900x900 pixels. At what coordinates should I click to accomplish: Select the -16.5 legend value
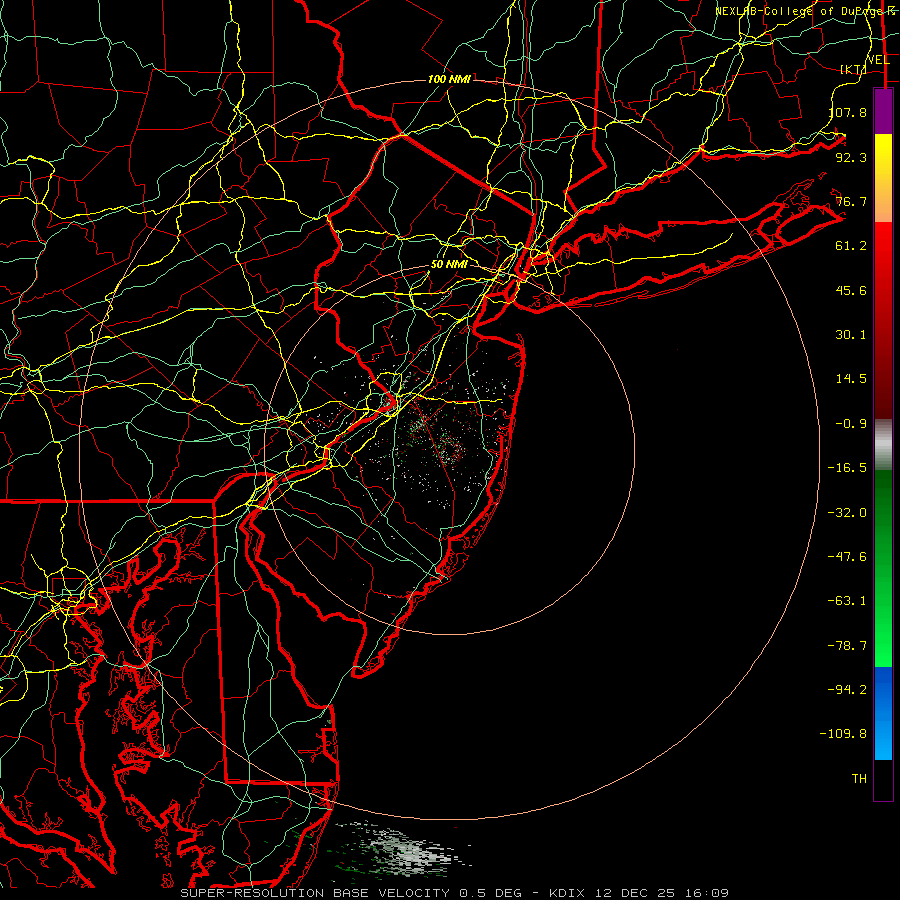(847, 468)
